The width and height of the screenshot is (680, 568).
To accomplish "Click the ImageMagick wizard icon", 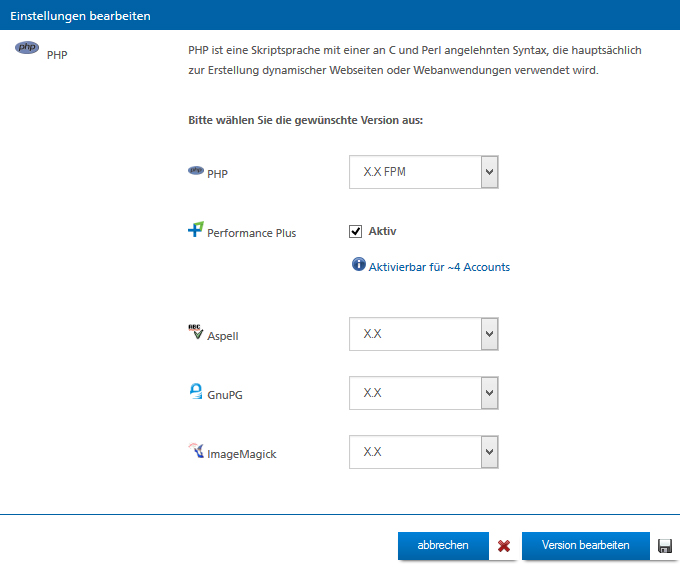I will (x=196, y=450).
